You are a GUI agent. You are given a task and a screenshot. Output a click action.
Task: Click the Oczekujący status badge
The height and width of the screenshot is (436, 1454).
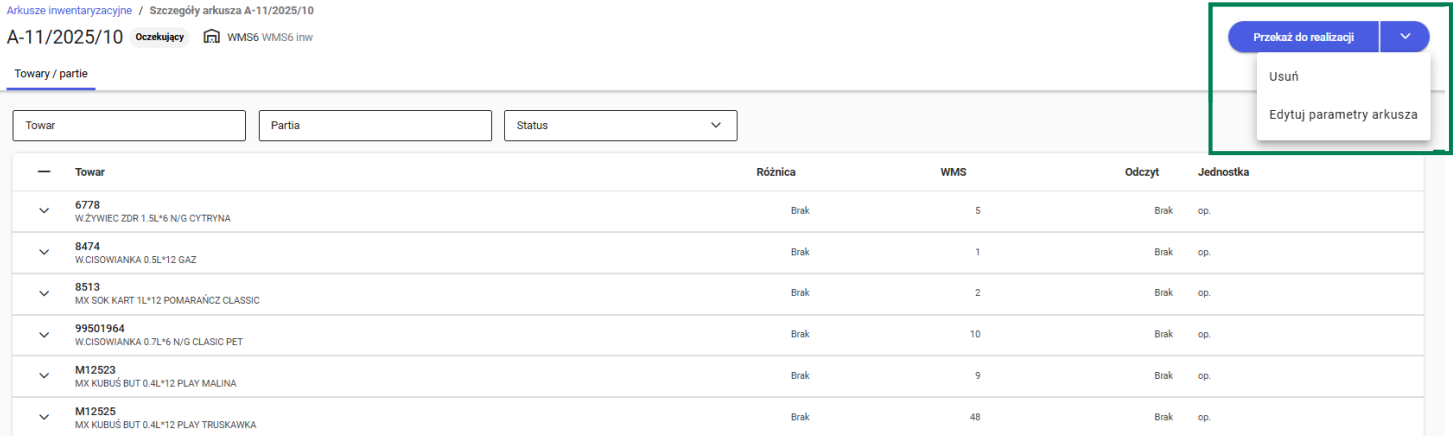[159, 37]
